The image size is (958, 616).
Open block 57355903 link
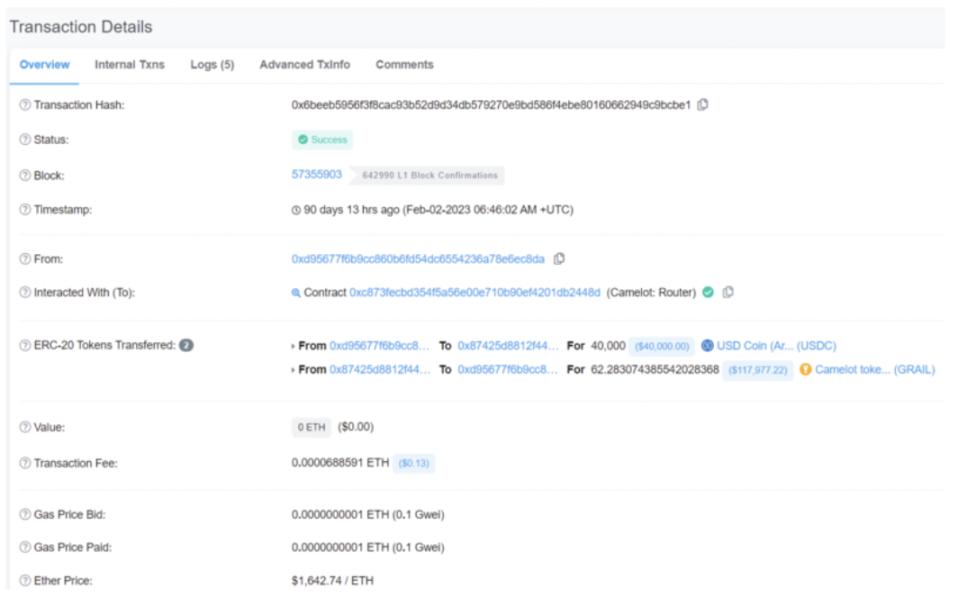(316, 175)
